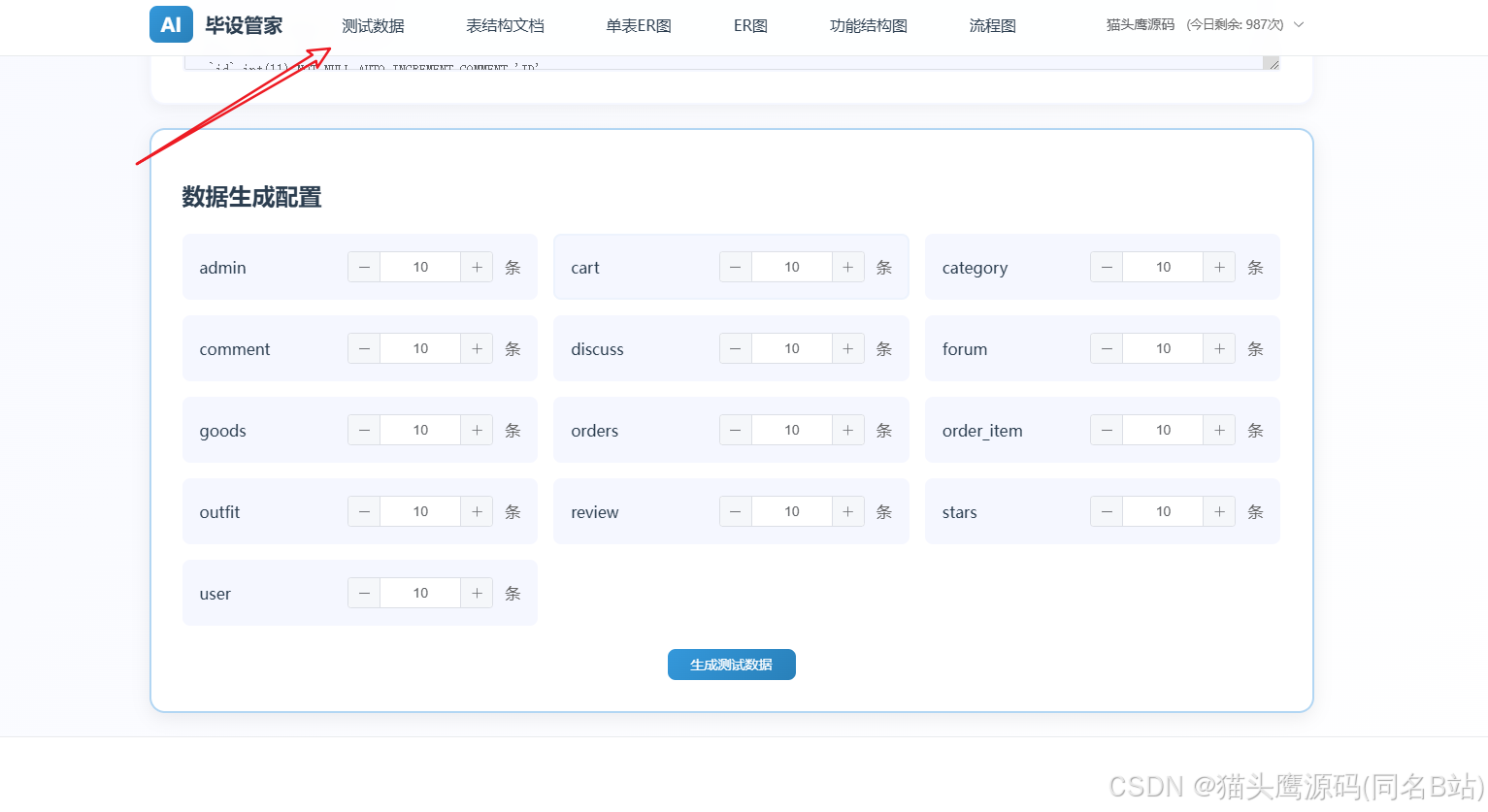1488x812 pixels.
Task: Increase the stars row count
Action: click(x=1219, y=511)
